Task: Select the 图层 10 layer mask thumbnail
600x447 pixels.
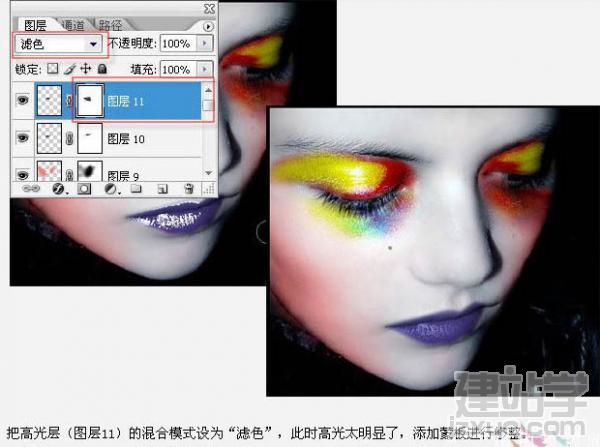Action: (x=90, y=138)
